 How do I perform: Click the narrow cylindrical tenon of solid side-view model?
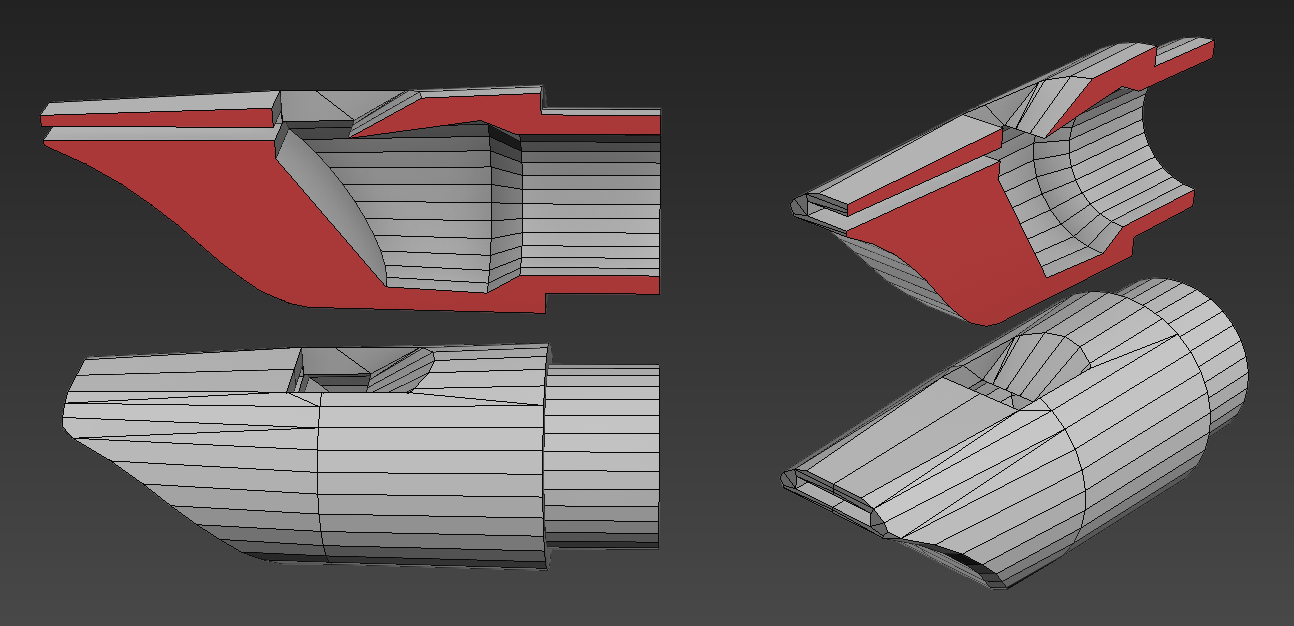602,455
